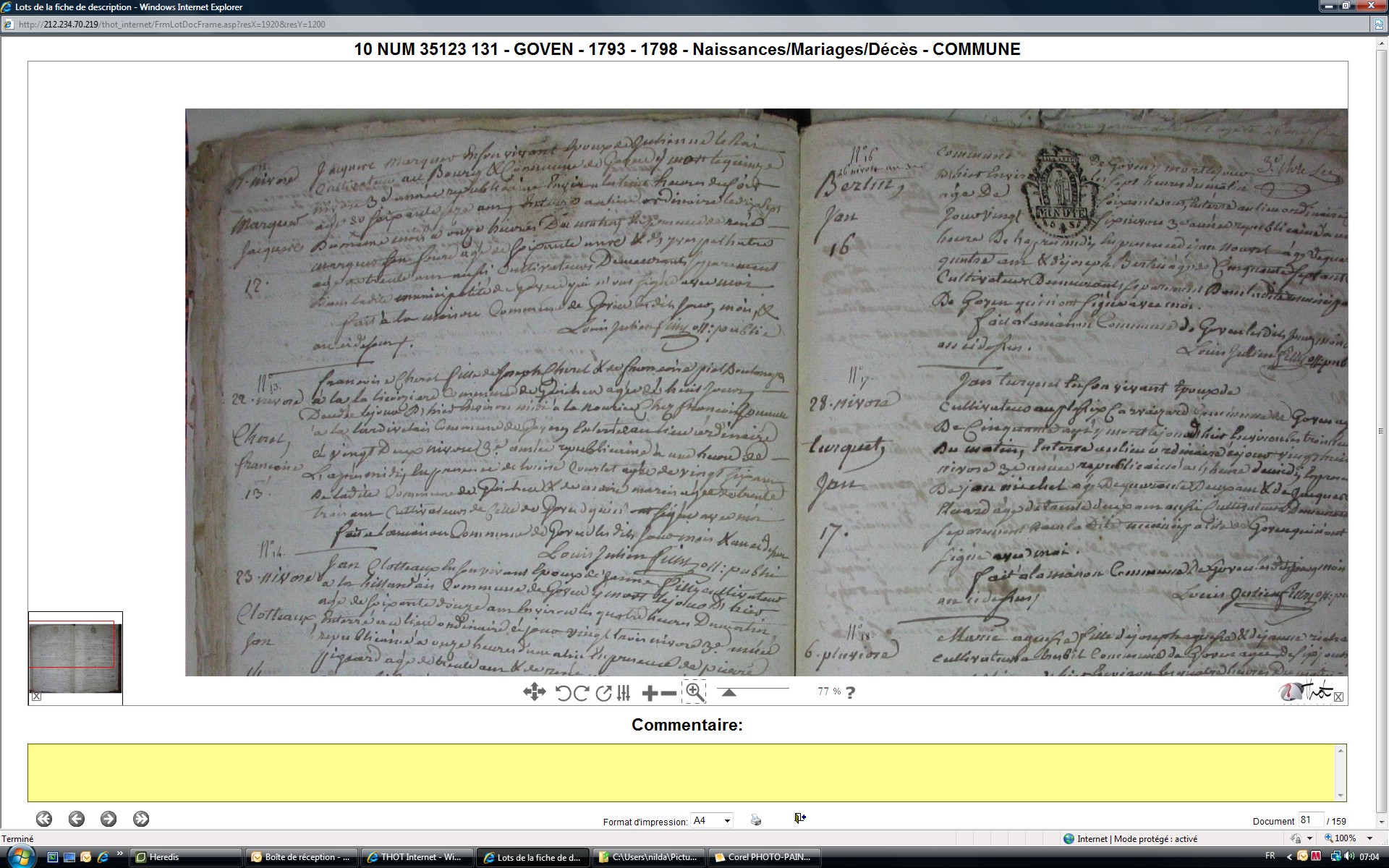Viewport: 1389px width, 868px height.
Task: Select the pan/move image tool
Action: point(534,692)
